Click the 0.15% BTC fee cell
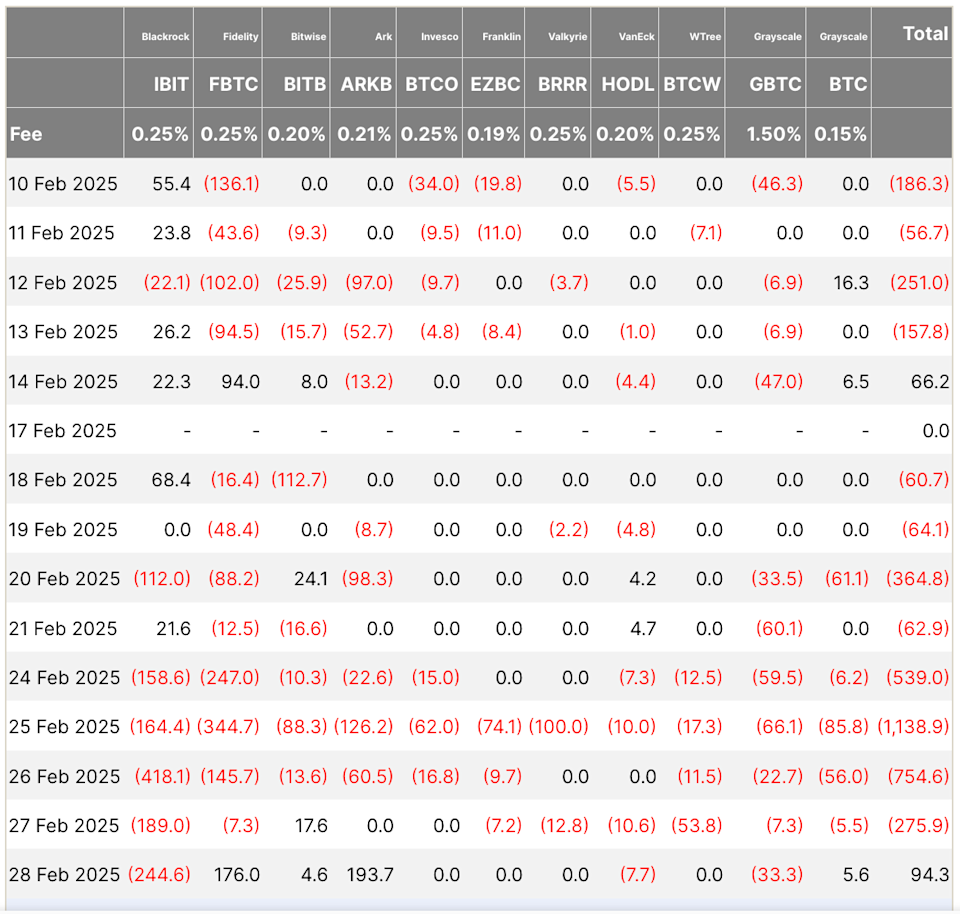The height and width of the screenshot is (914, 960). click(x=841, y=134)
